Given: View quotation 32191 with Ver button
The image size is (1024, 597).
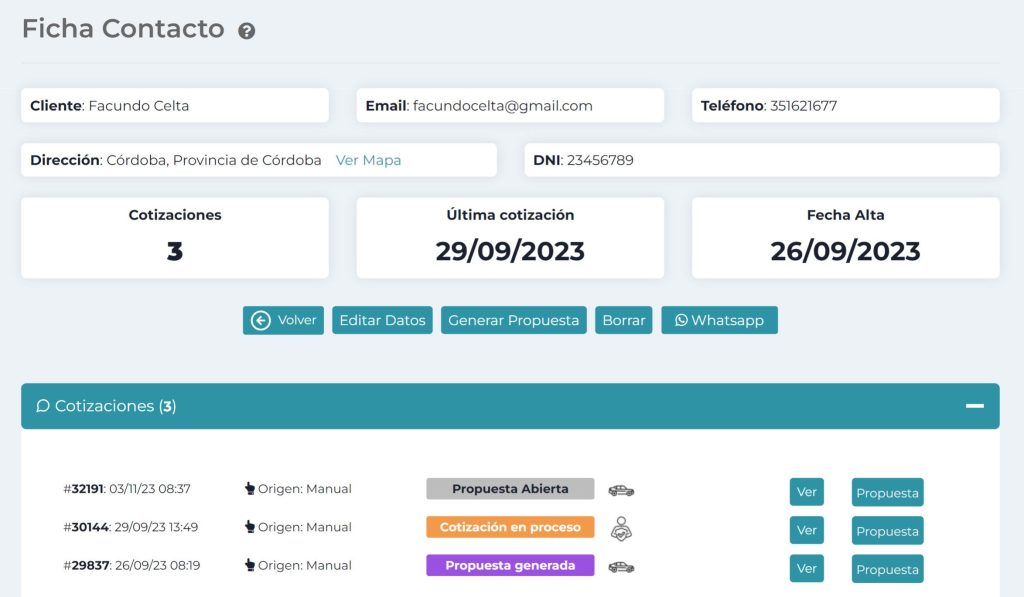Looking at the screenshot, I should point(806,492).
